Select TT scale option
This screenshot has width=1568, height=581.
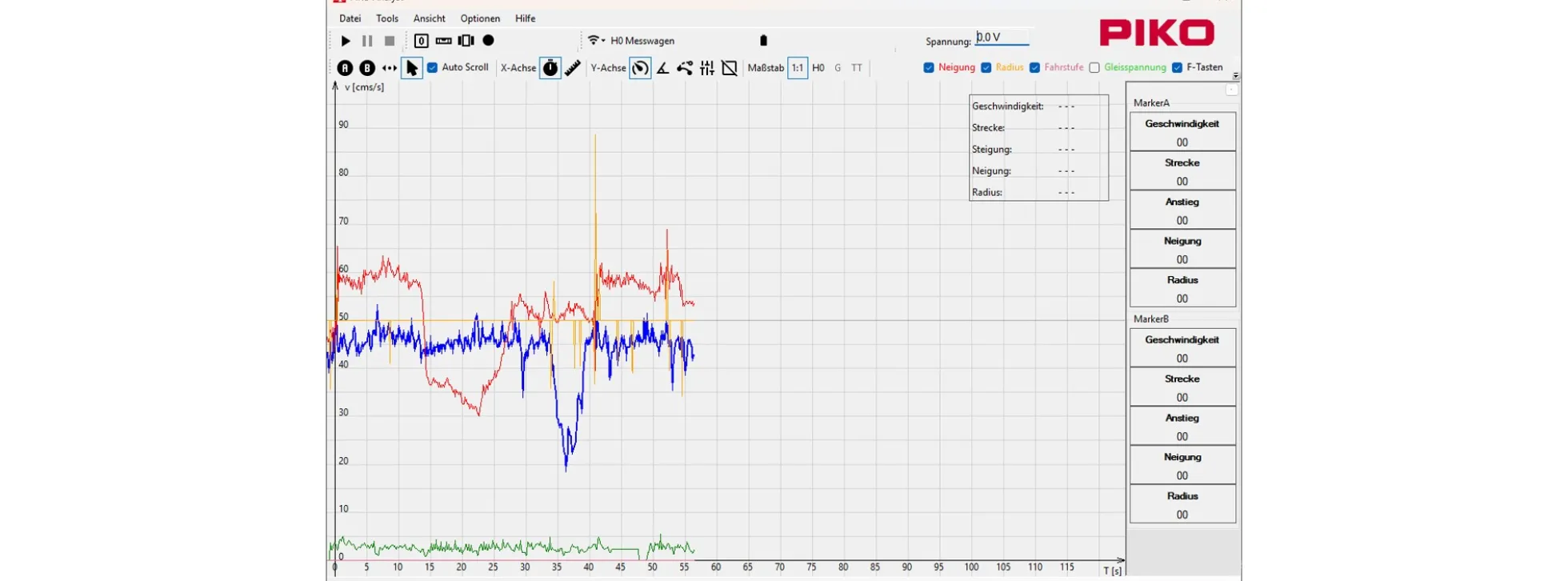click(857, 68)
